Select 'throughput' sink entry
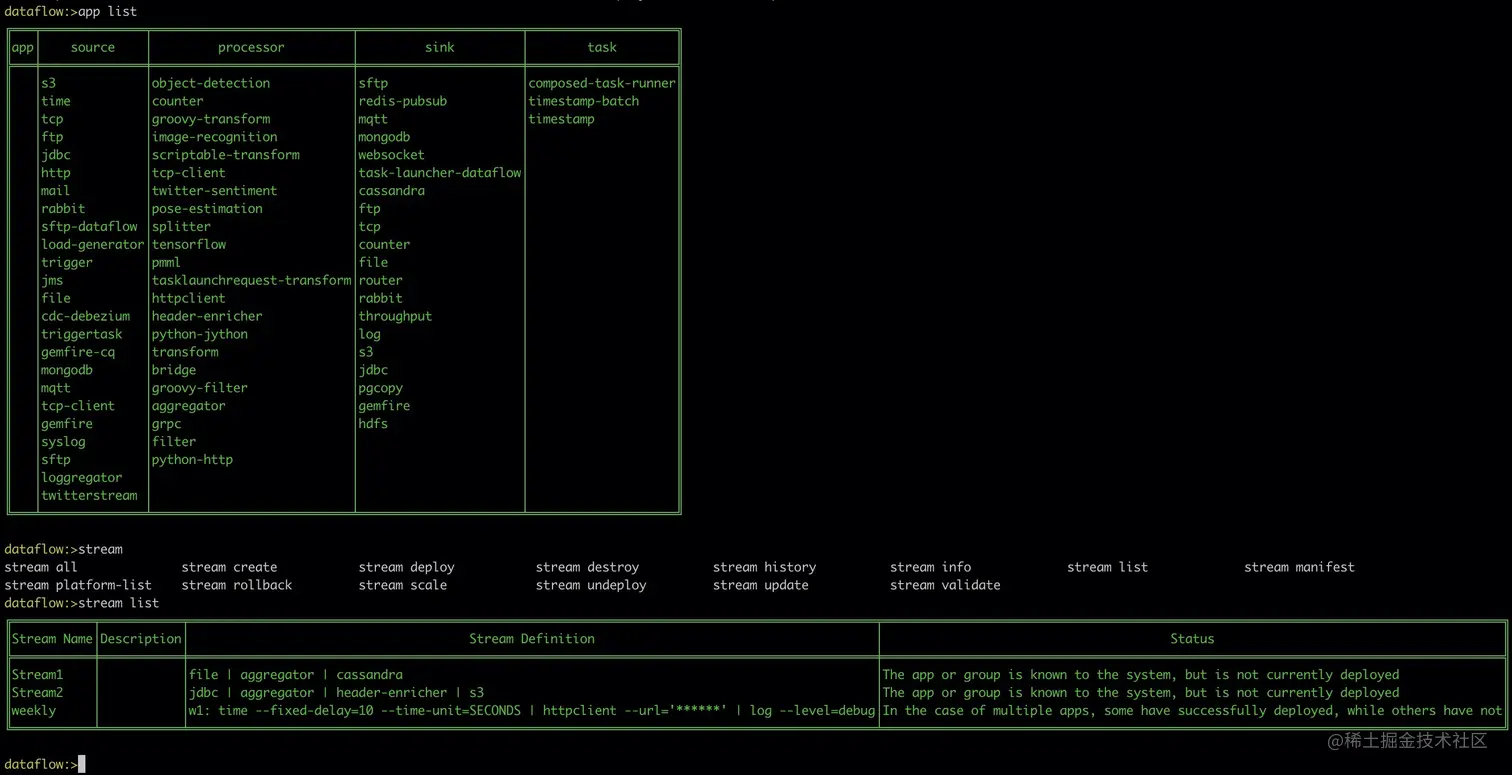 (396, 316)
